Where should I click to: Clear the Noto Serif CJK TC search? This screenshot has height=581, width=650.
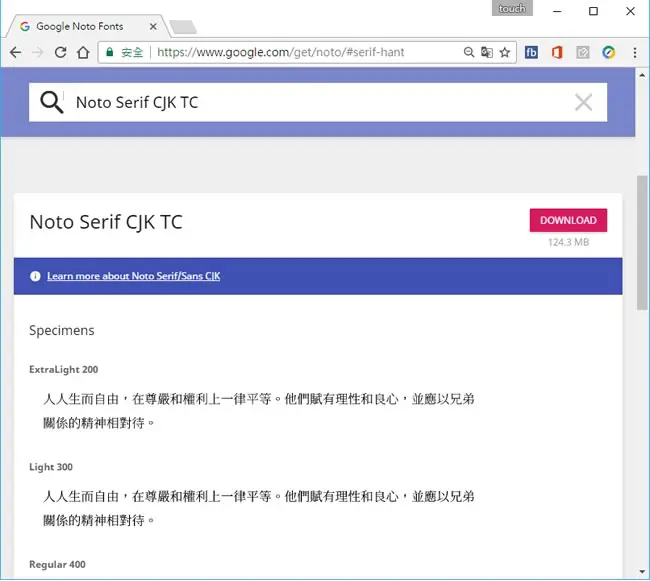[583, 102]
